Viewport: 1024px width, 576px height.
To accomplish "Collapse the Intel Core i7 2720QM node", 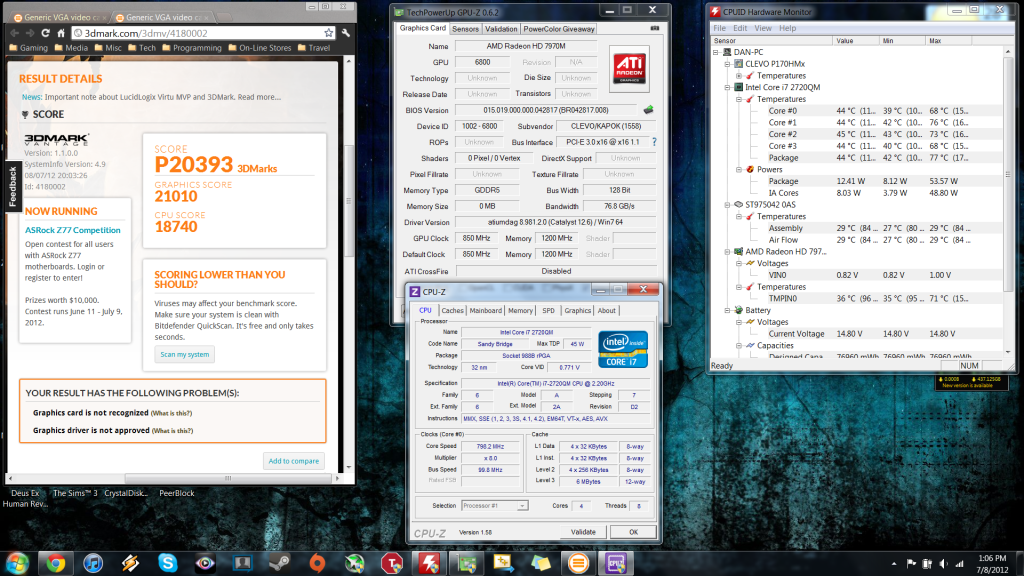I will click(728, 88).
